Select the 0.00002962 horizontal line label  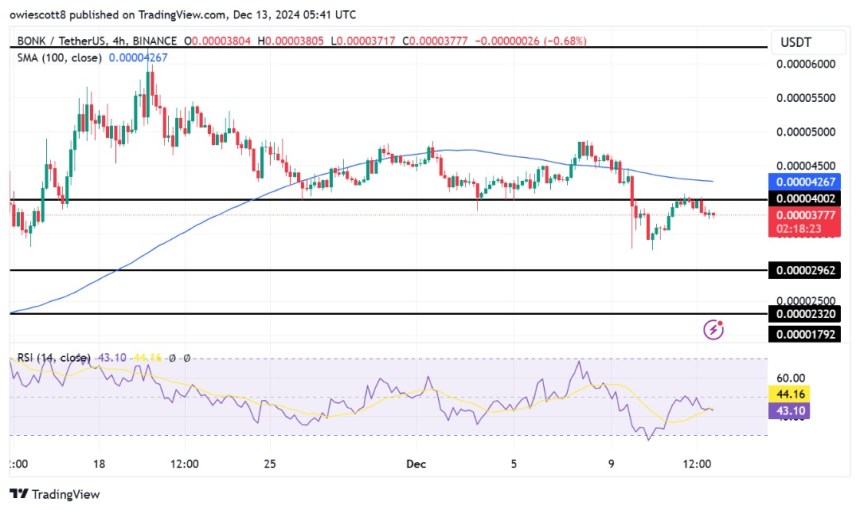(x=805, y=270)
